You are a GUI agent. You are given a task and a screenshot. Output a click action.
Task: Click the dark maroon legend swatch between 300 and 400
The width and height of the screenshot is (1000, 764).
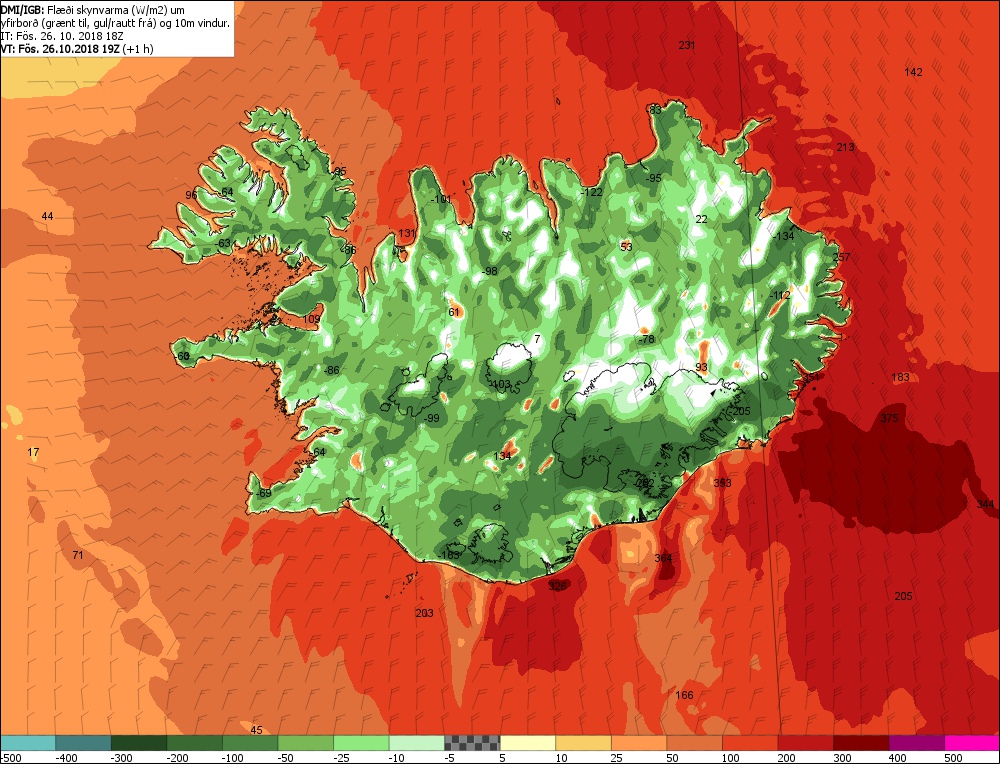[862, 742]
